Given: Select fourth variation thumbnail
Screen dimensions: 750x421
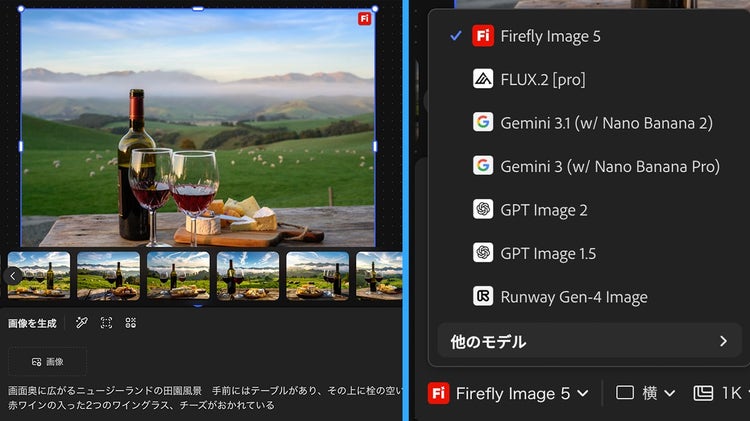Looking at the screenshot, I should (x=248, y=276).
